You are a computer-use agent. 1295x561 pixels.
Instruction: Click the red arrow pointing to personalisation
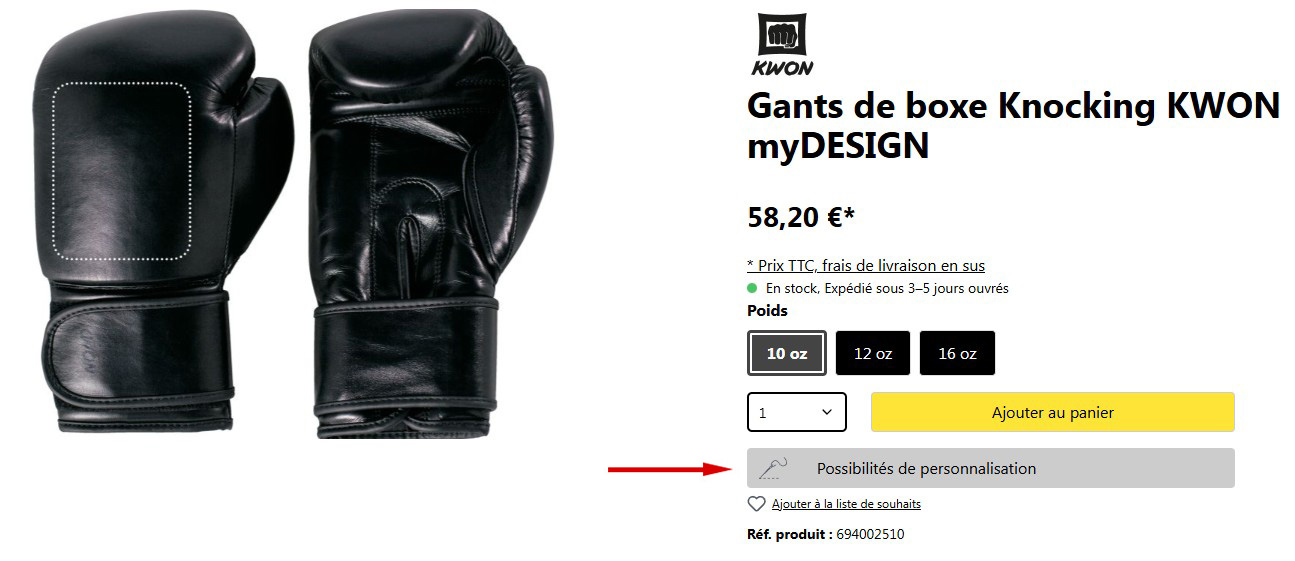(x=671, y=468)
